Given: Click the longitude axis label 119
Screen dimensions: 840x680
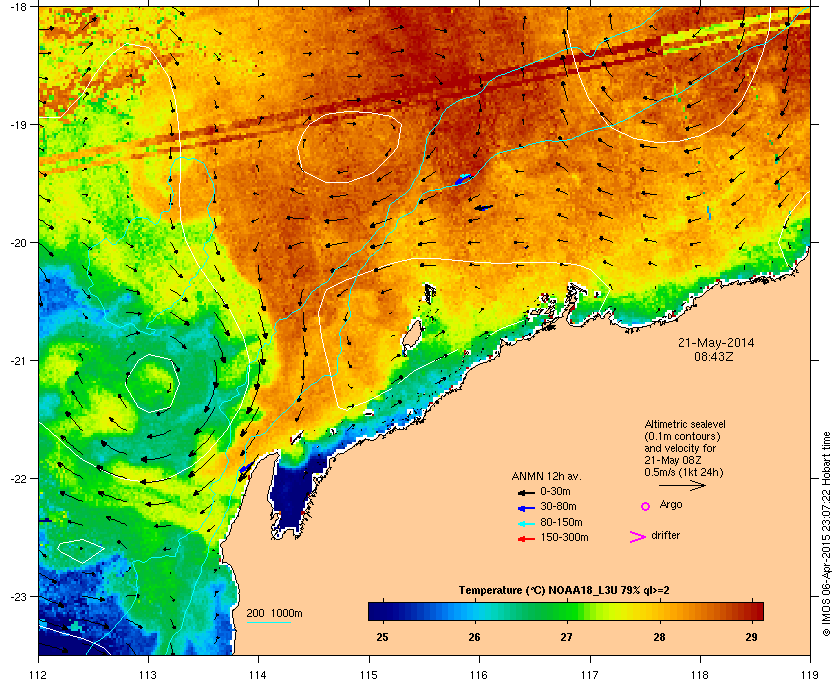Looking at the screenshot, I should coord(810,675).
